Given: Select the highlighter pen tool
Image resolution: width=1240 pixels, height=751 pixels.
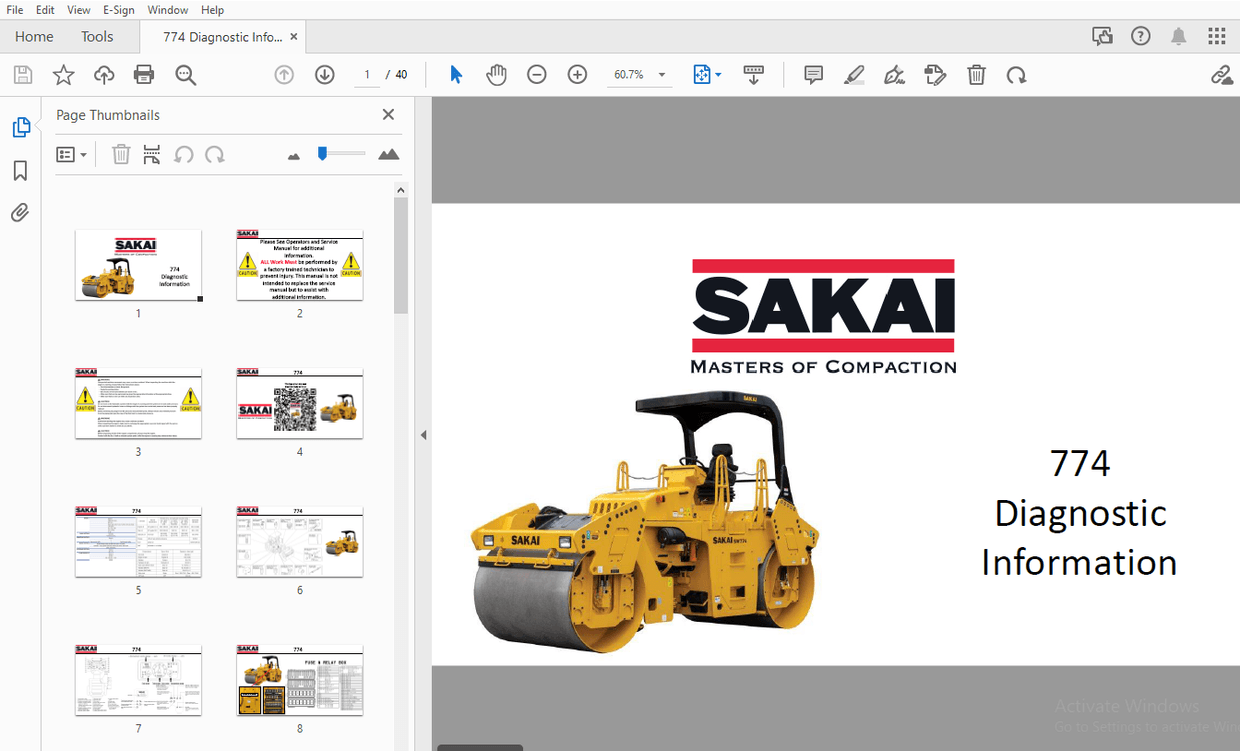Looking at the screenshot, I should pyautogui.click(x=854, y=75).
